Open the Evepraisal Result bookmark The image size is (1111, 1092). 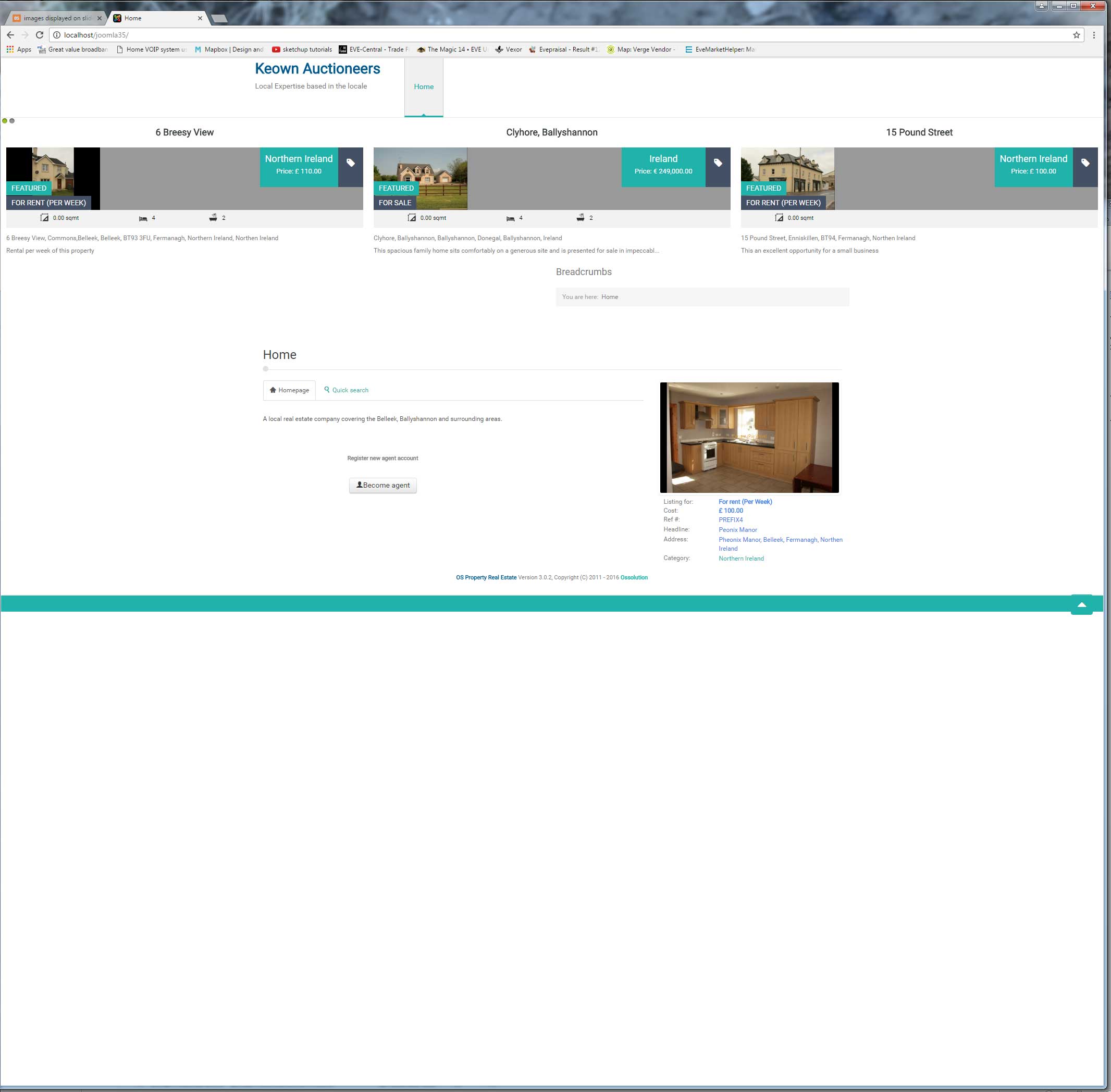click(x=564, y=49)
